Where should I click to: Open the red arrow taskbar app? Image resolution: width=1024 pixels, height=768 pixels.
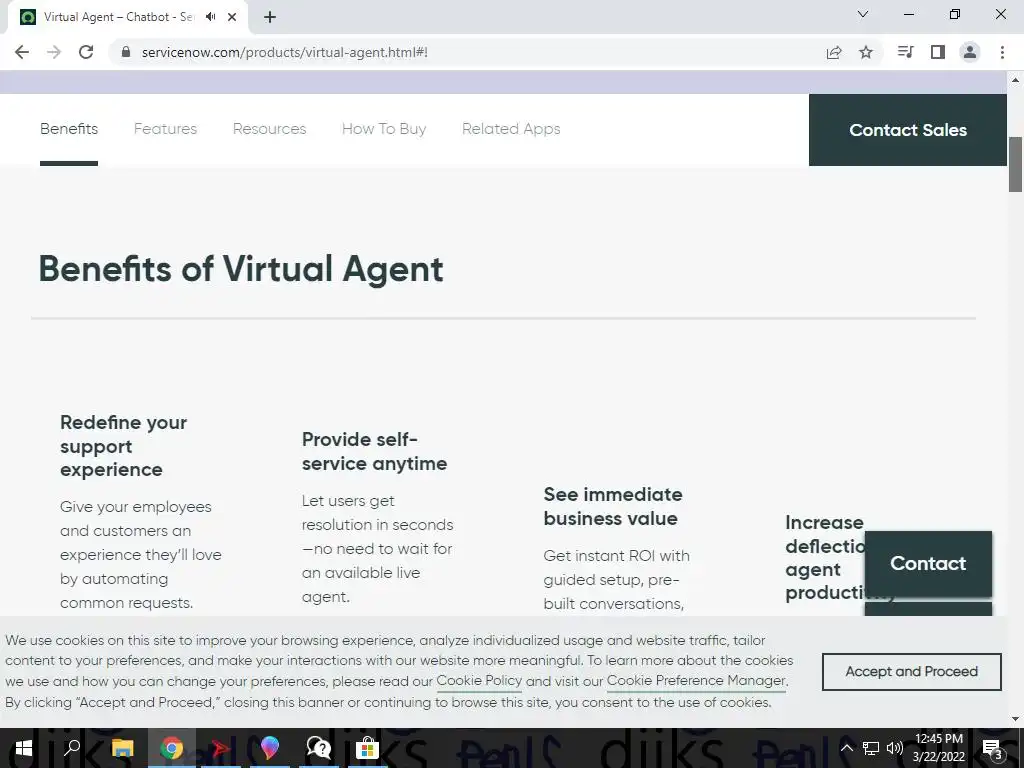[220, 748]
